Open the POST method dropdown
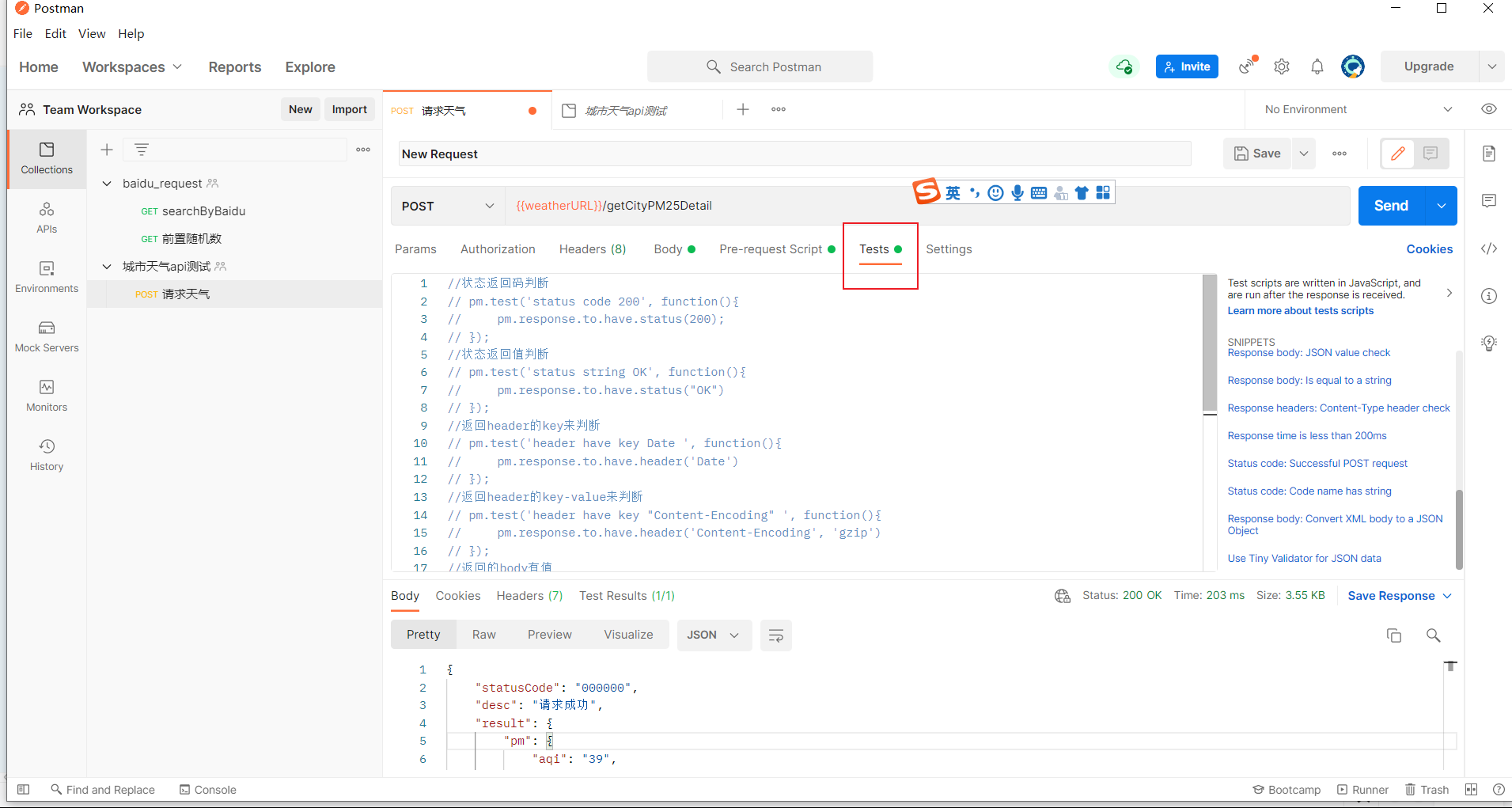This screenshot has width=1512, height=808. [x=448, y=206]
